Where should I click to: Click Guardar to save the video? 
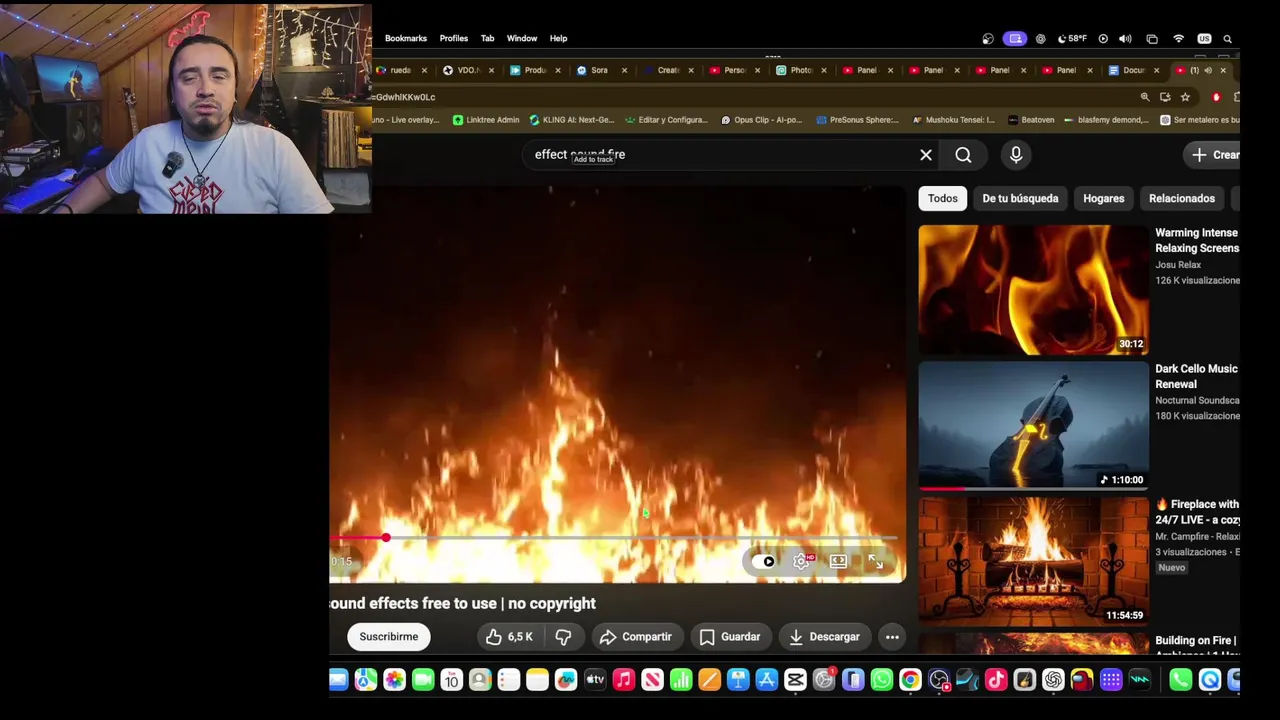click(730, 637)
